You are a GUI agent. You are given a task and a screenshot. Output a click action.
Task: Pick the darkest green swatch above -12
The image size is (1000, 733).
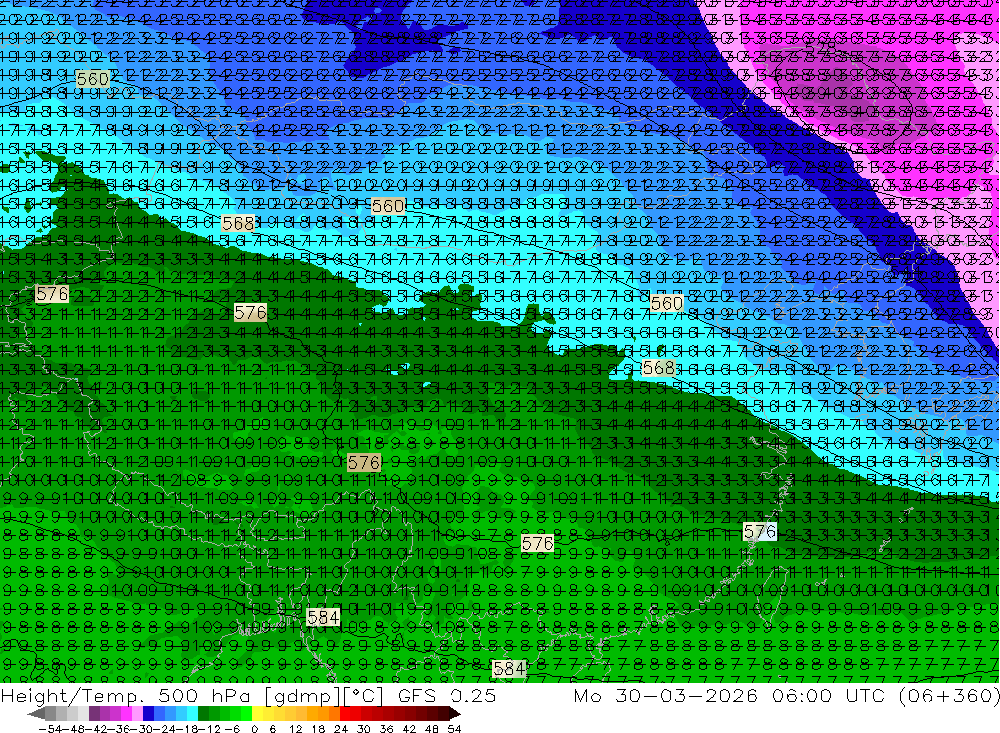pyautogui.click(x=203, y=714)
